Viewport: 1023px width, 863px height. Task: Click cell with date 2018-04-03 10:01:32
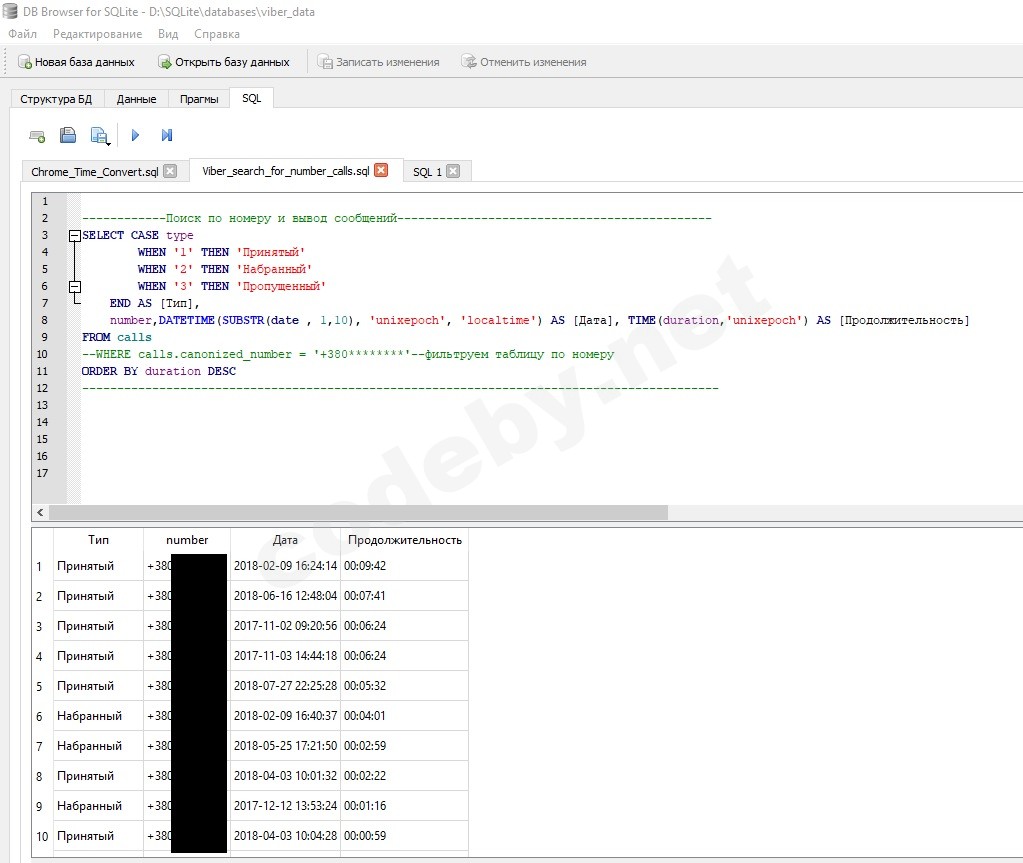[285, 776]
